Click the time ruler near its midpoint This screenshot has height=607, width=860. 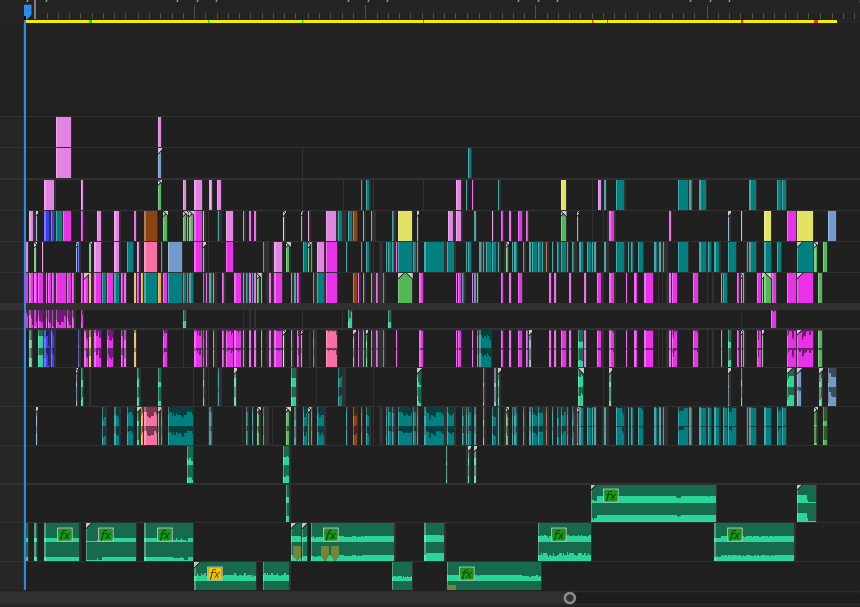point(430,14)
